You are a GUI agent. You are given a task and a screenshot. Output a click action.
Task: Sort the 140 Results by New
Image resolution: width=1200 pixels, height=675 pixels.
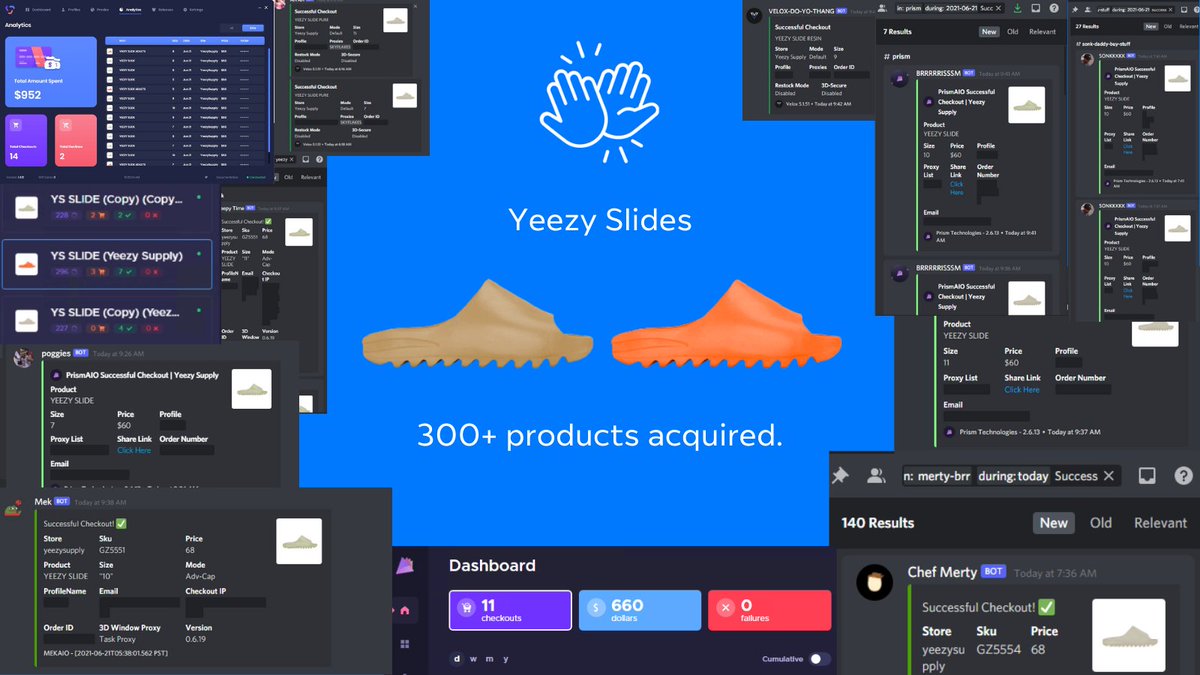pyautogui.click(x=1053, y=522)
